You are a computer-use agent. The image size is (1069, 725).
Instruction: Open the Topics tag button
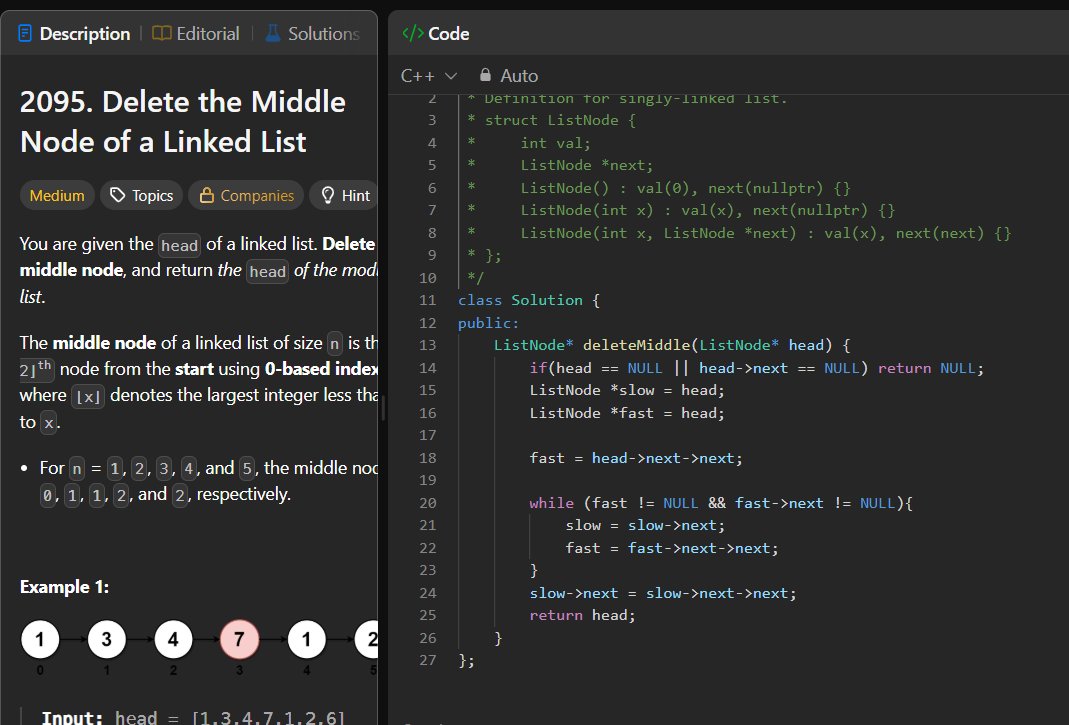tap(142, 196)
